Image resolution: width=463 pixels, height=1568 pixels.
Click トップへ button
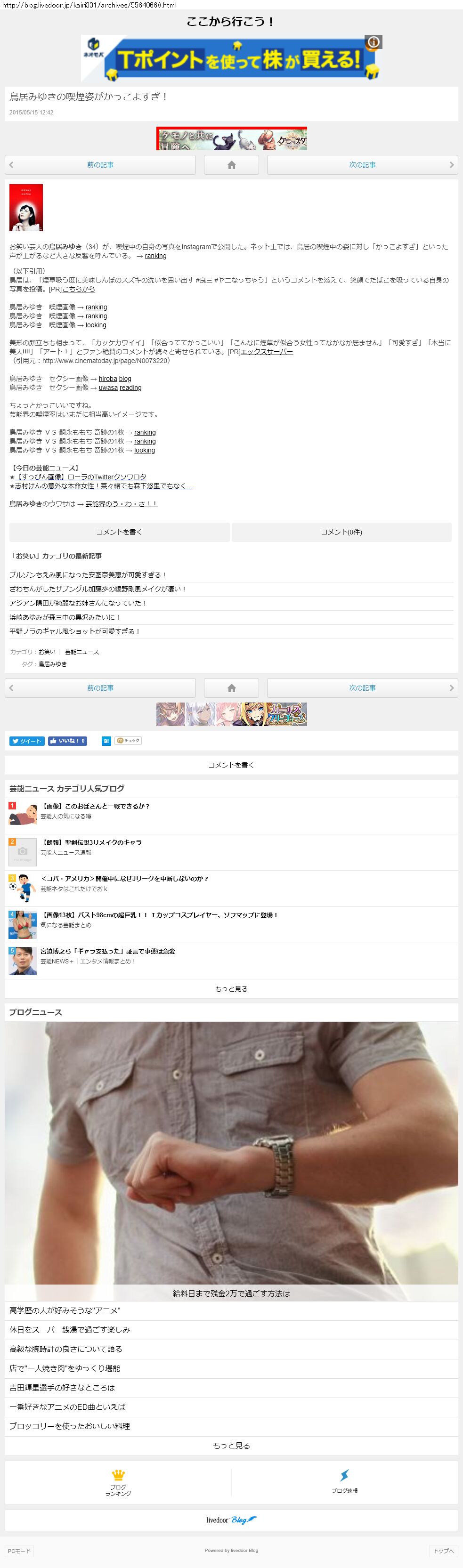click(x=444, y=1551)
